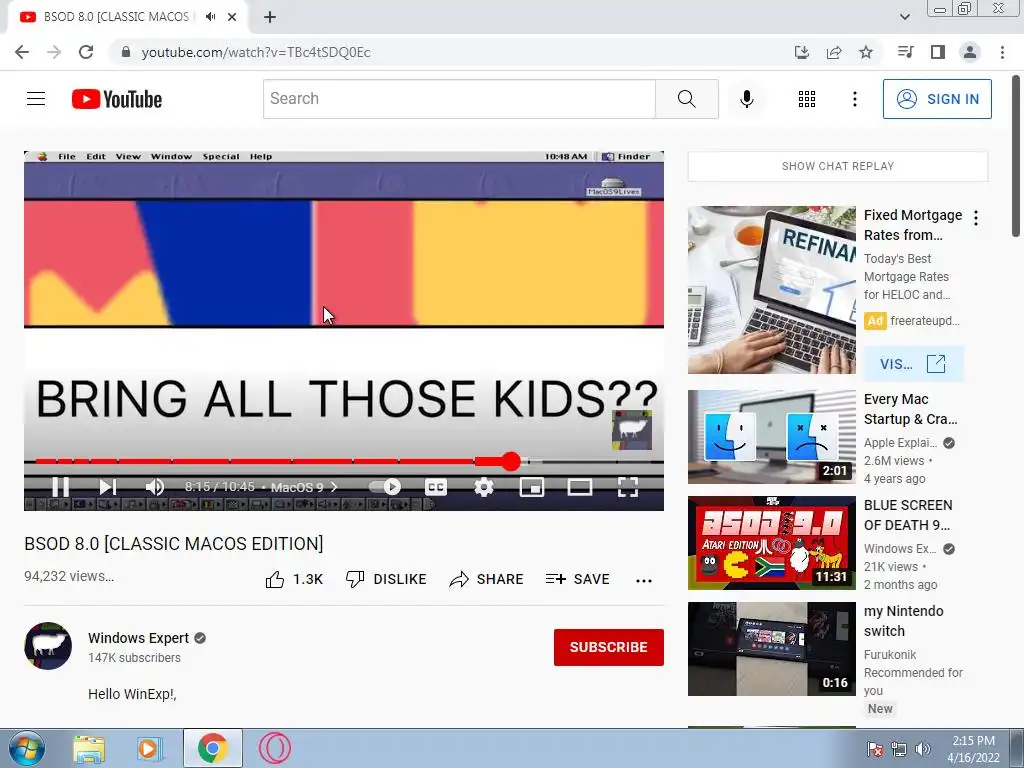
Task: Open the YouTube apps grid
Action: [807, 99]
